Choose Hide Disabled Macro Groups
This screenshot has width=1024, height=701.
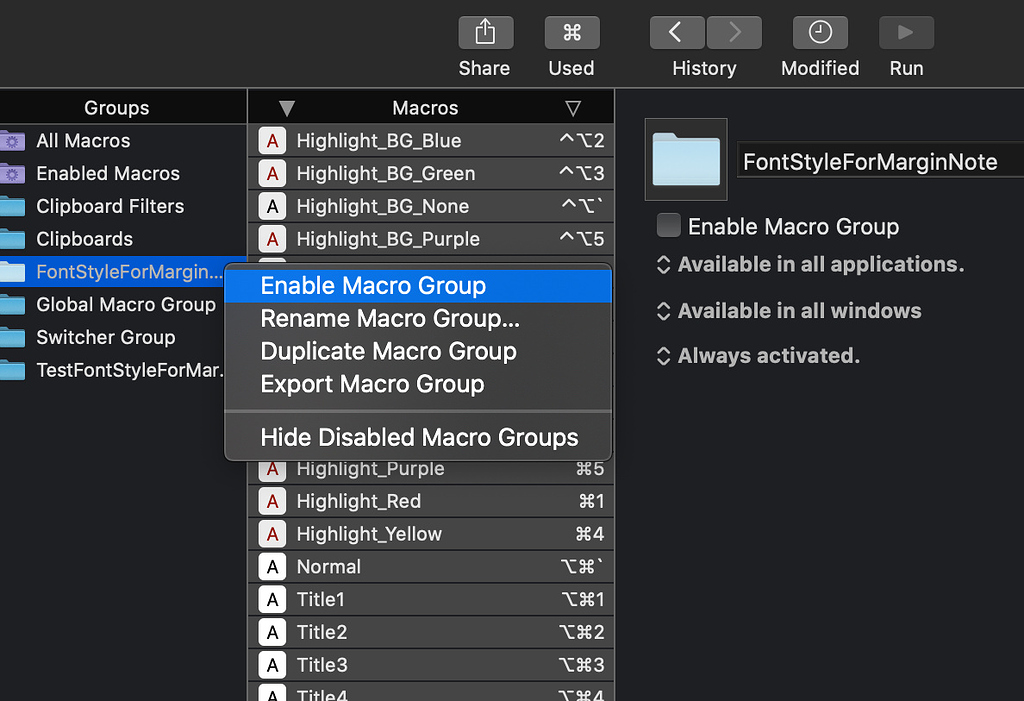point(419,437)
